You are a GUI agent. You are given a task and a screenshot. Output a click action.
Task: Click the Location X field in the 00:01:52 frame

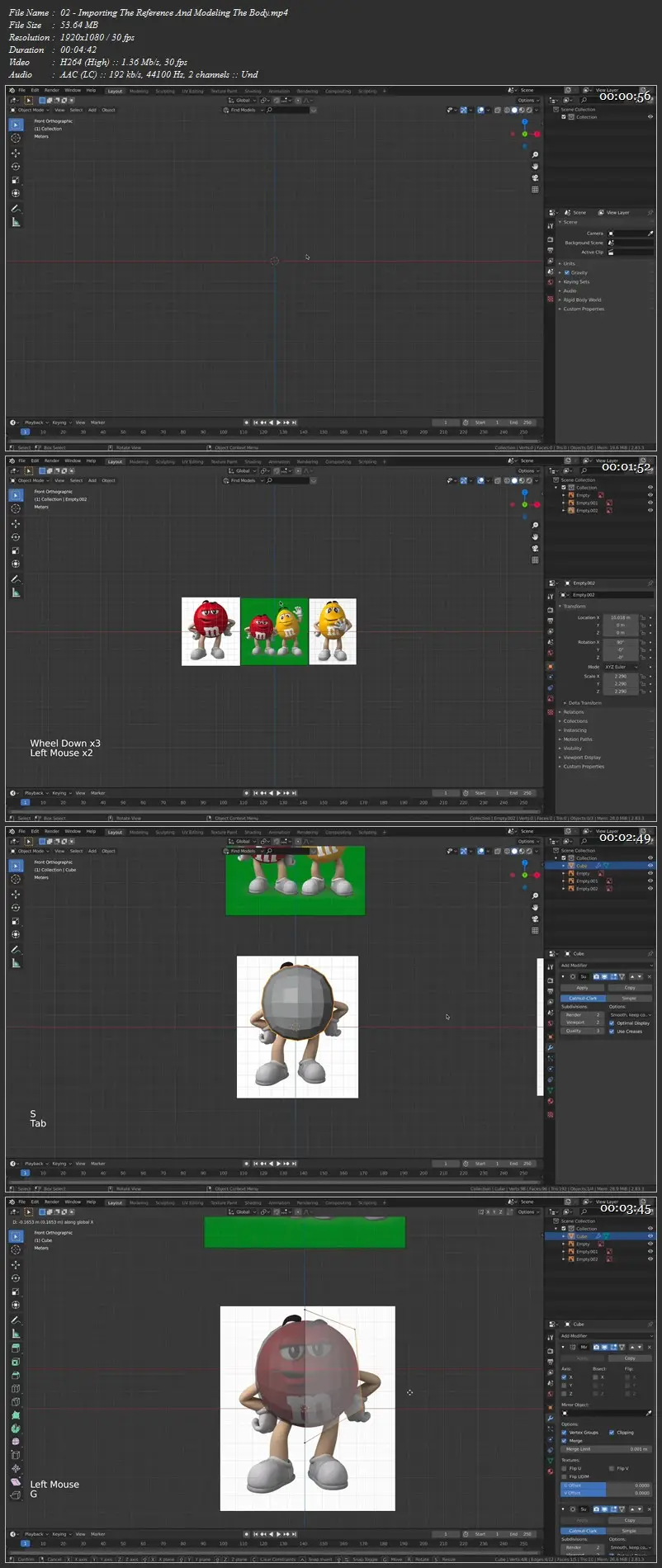click(622, 617)
